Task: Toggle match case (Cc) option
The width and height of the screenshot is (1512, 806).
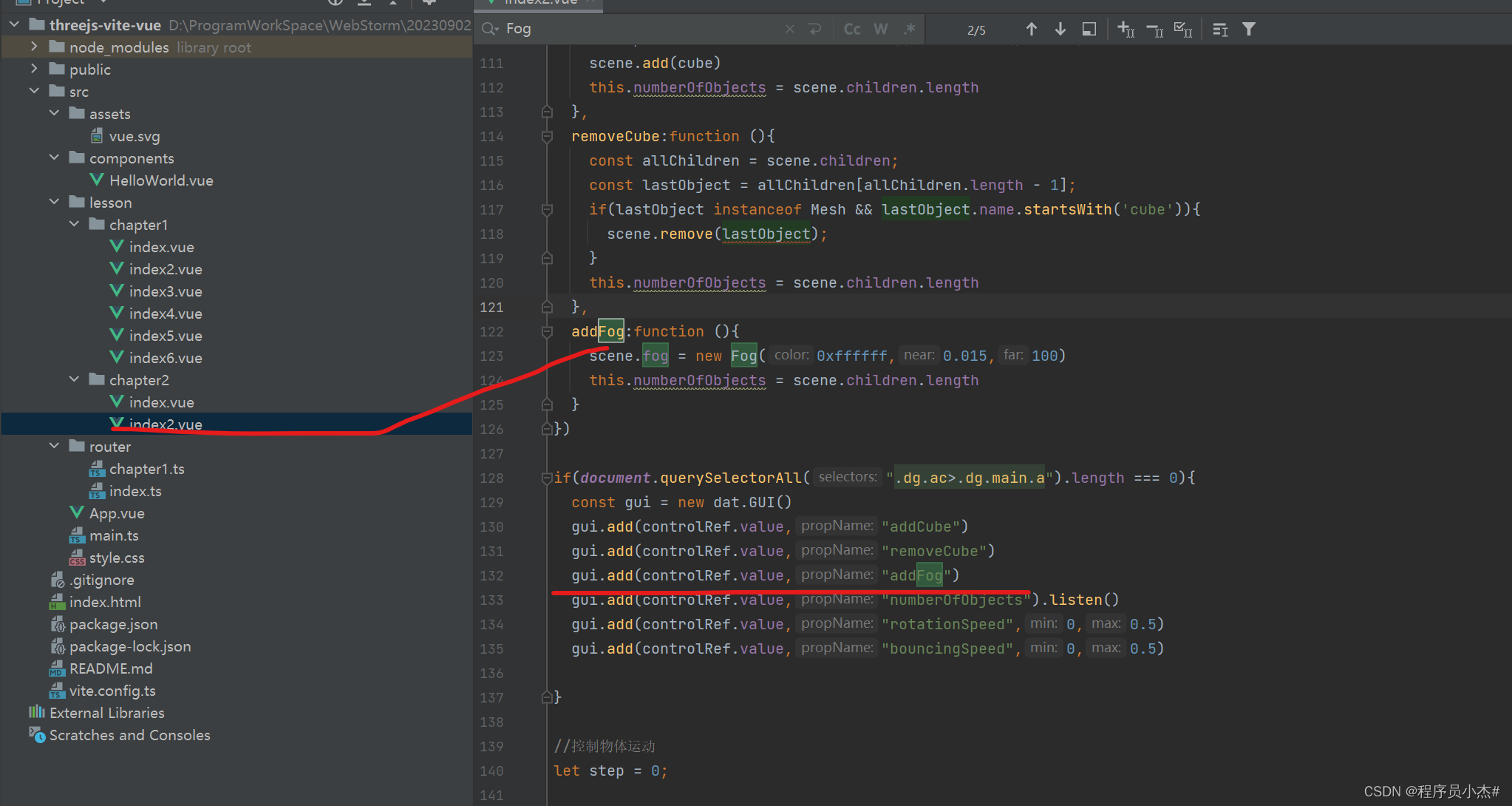Action: 852,29
